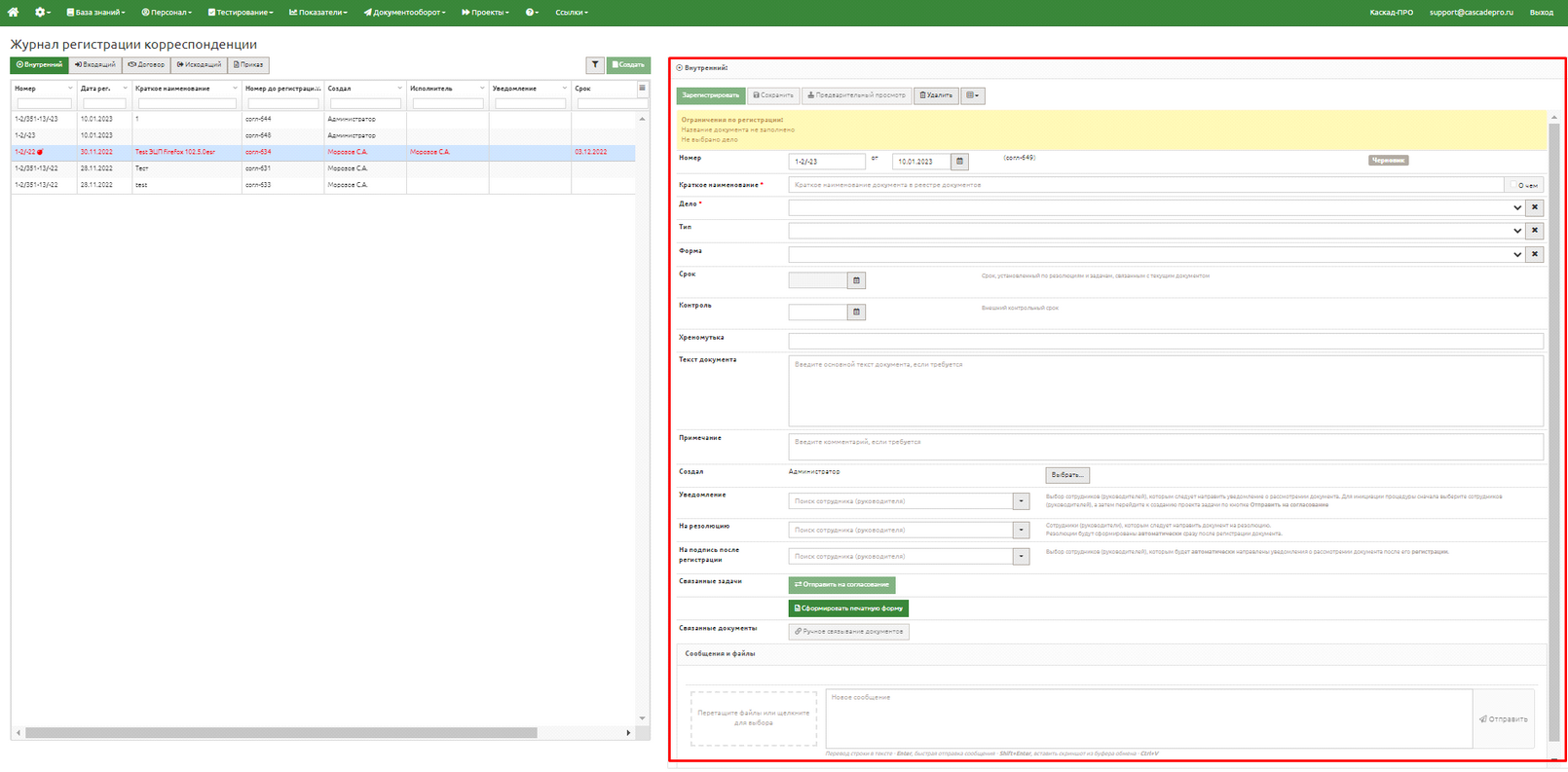
Task: Open the Персонал menu
Action: [x=167, y=13]
